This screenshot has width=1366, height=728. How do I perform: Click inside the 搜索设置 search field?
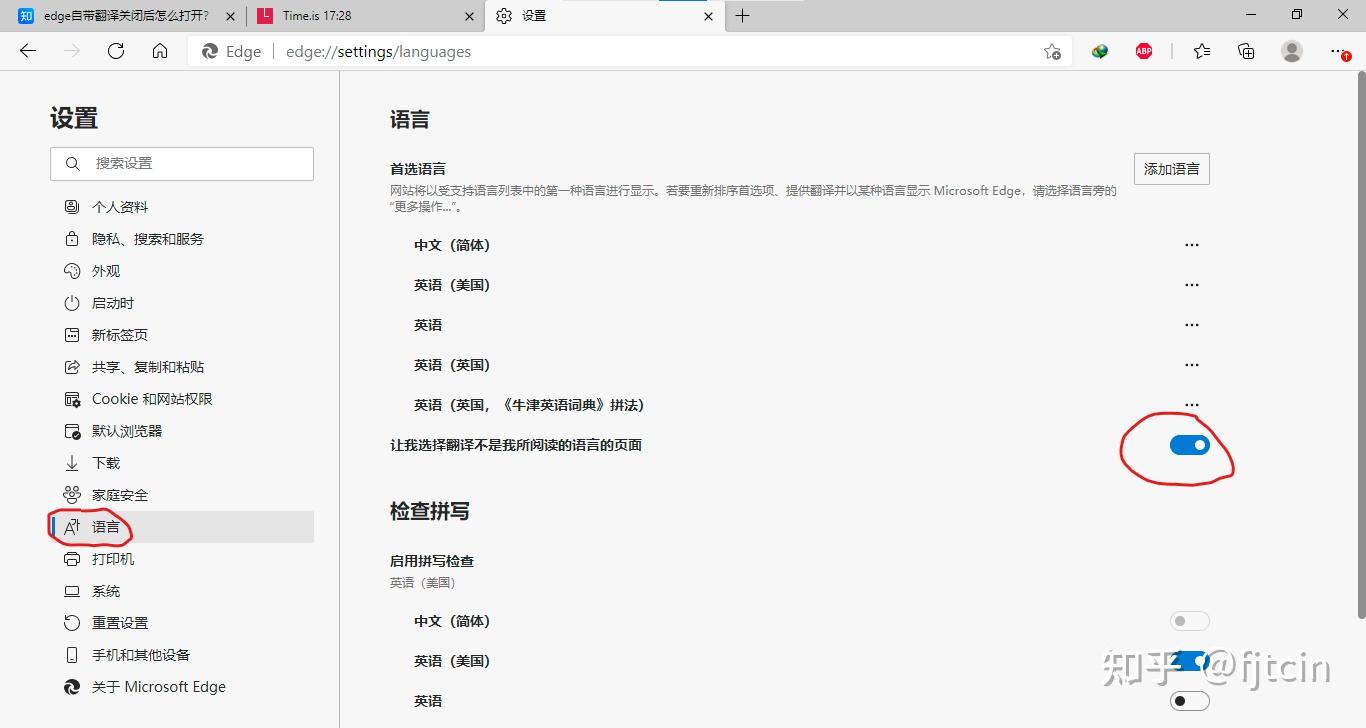pyautogui.click(x=182, y=163)
